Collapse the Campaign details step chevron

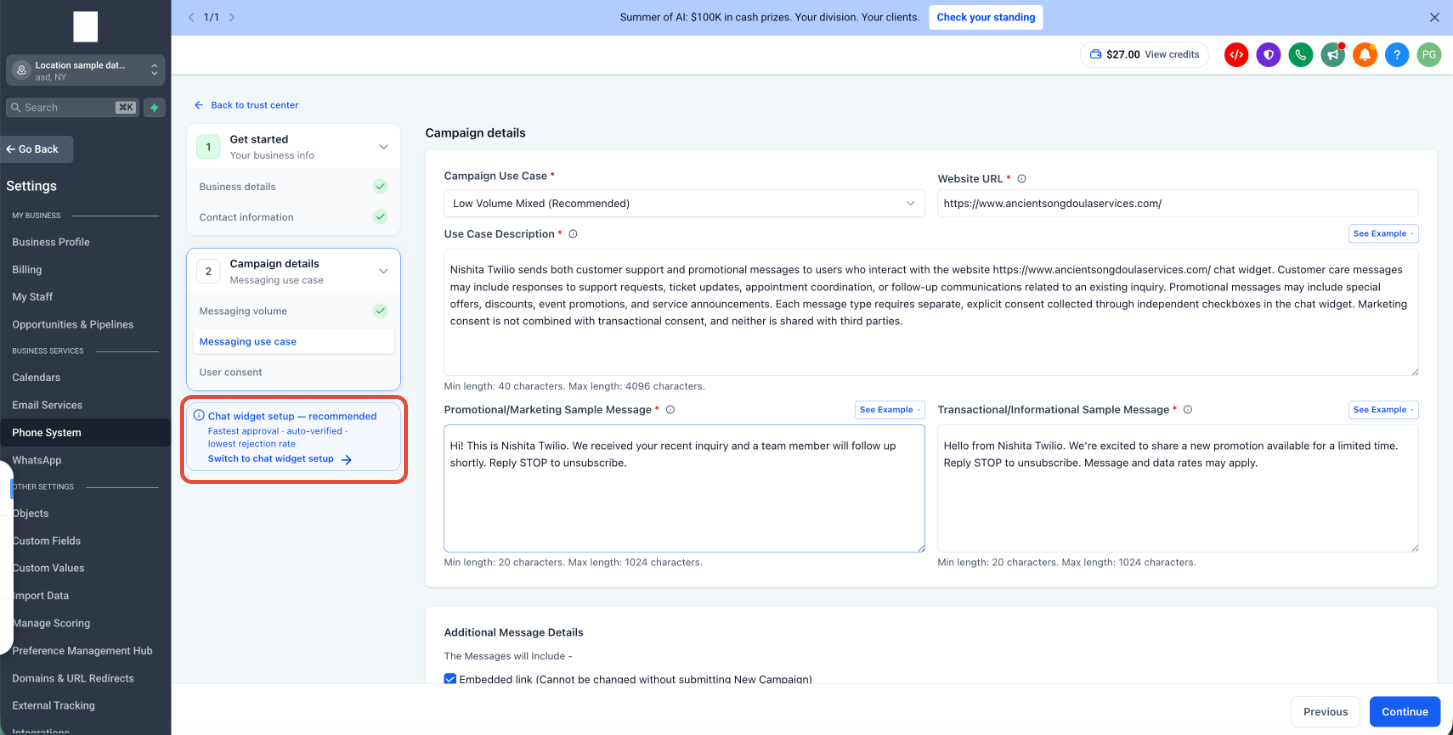tap(383, 271)
